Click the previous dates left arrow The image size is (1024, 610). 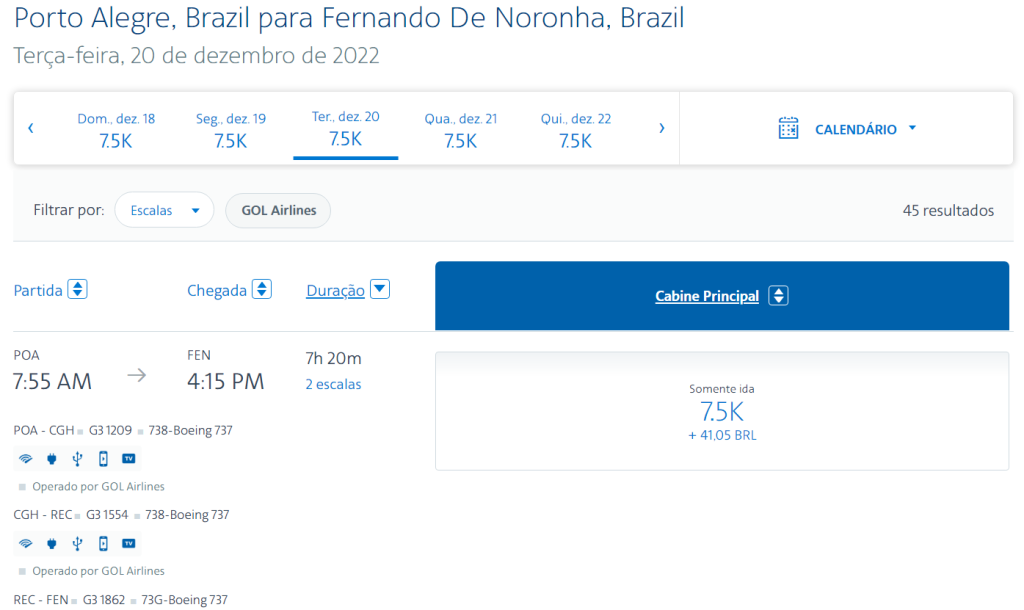(x=31, y=128)
